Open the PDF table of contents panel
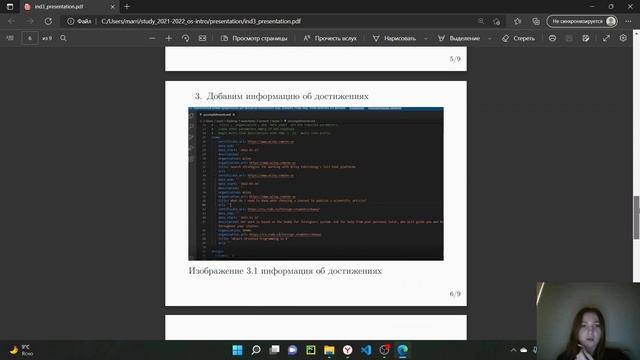This screenshot has width=640, height=360. click(10, 38)
